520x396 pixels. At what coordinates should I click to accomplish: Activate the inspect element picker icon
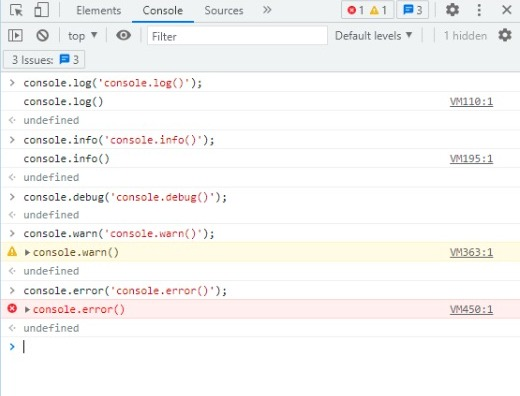[16, 10]
